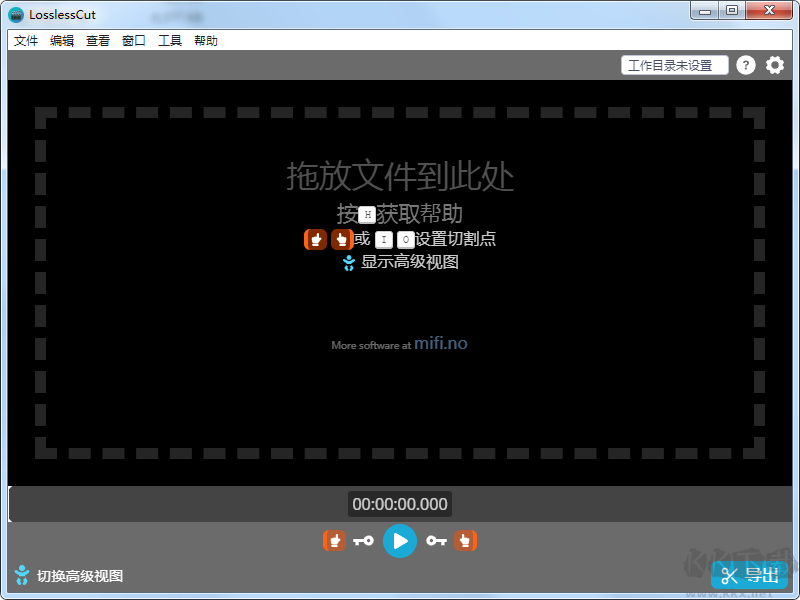Open the 查看 menu
This screenshot has height=600, width=800.
pyautogui.click(x=97, y=40)
